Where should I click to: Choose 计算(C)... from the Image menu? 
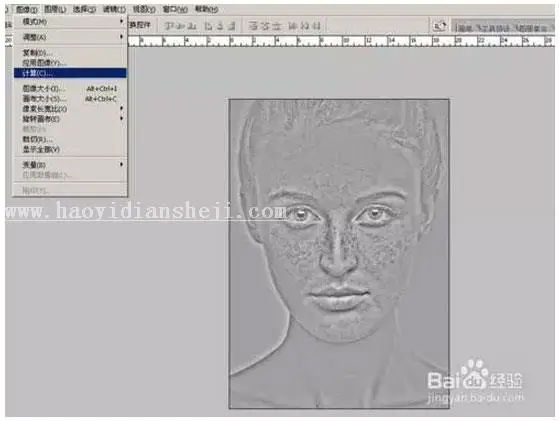pyautogui.click(x=70, y=73)
